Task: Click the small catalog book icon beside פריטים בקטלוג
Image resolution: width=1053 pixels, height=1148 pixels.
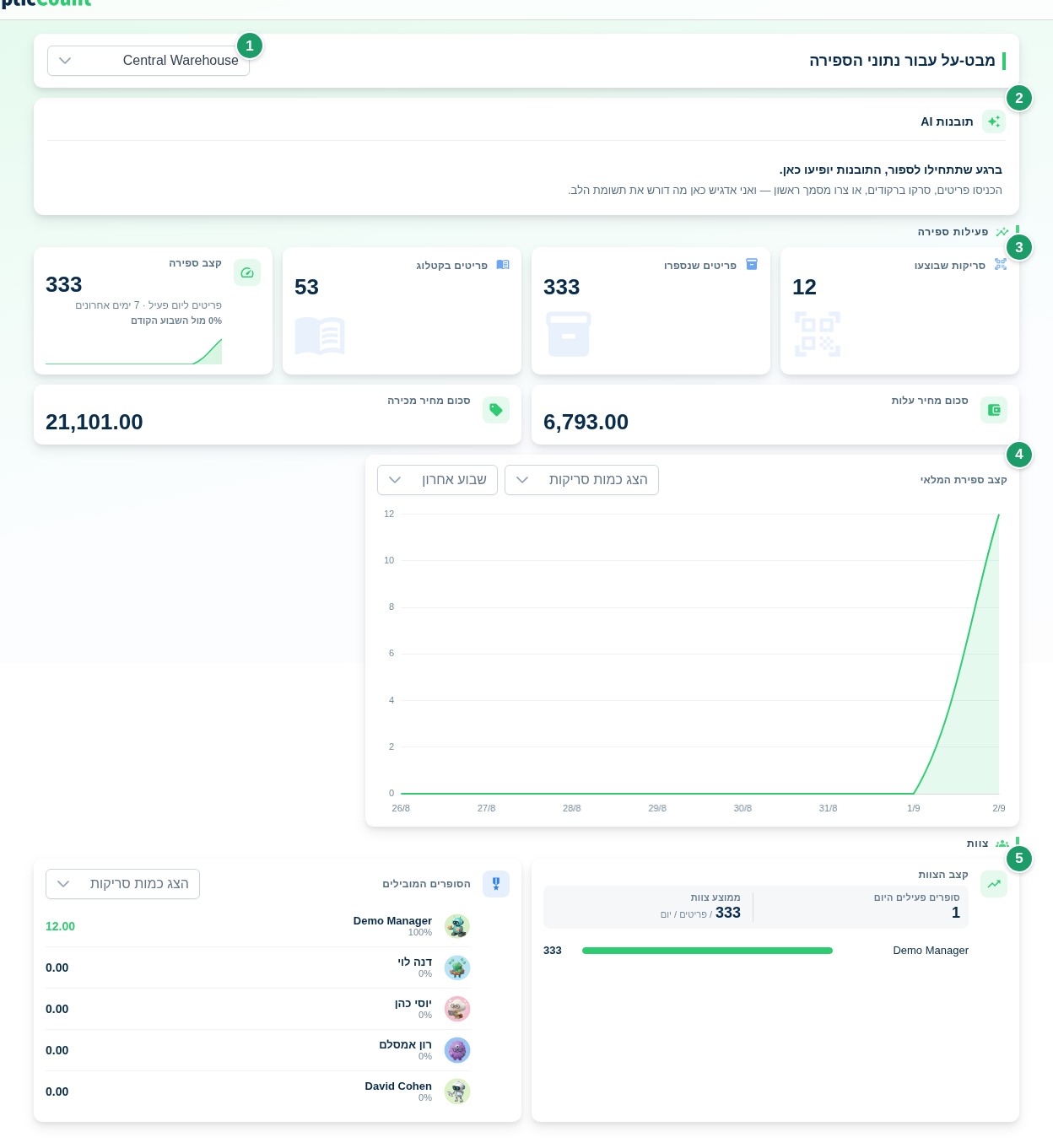Action: coord(503,265)
